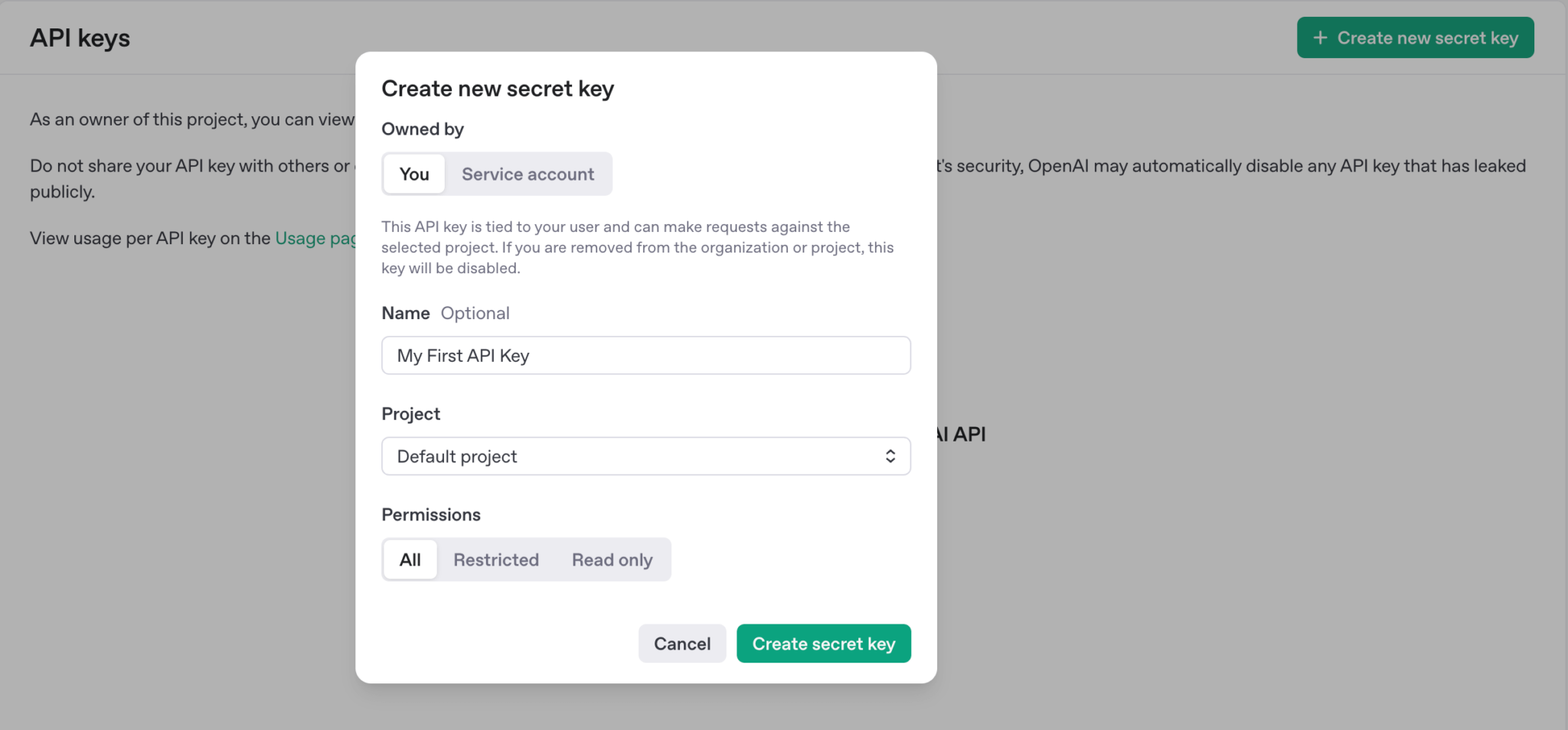Click the "Permissions" section label

[431, 515]
